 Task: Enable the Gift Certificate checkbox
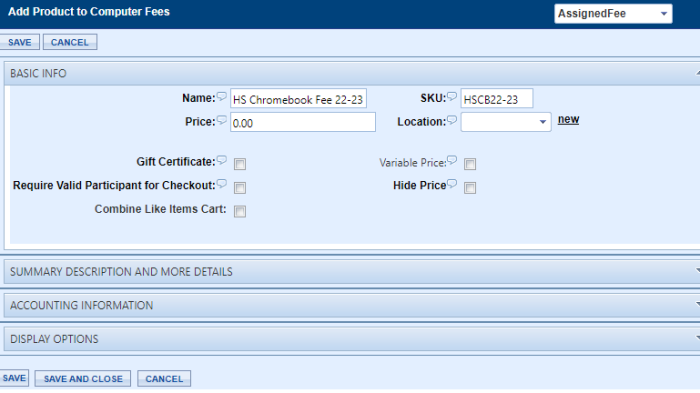coord(240,164)
